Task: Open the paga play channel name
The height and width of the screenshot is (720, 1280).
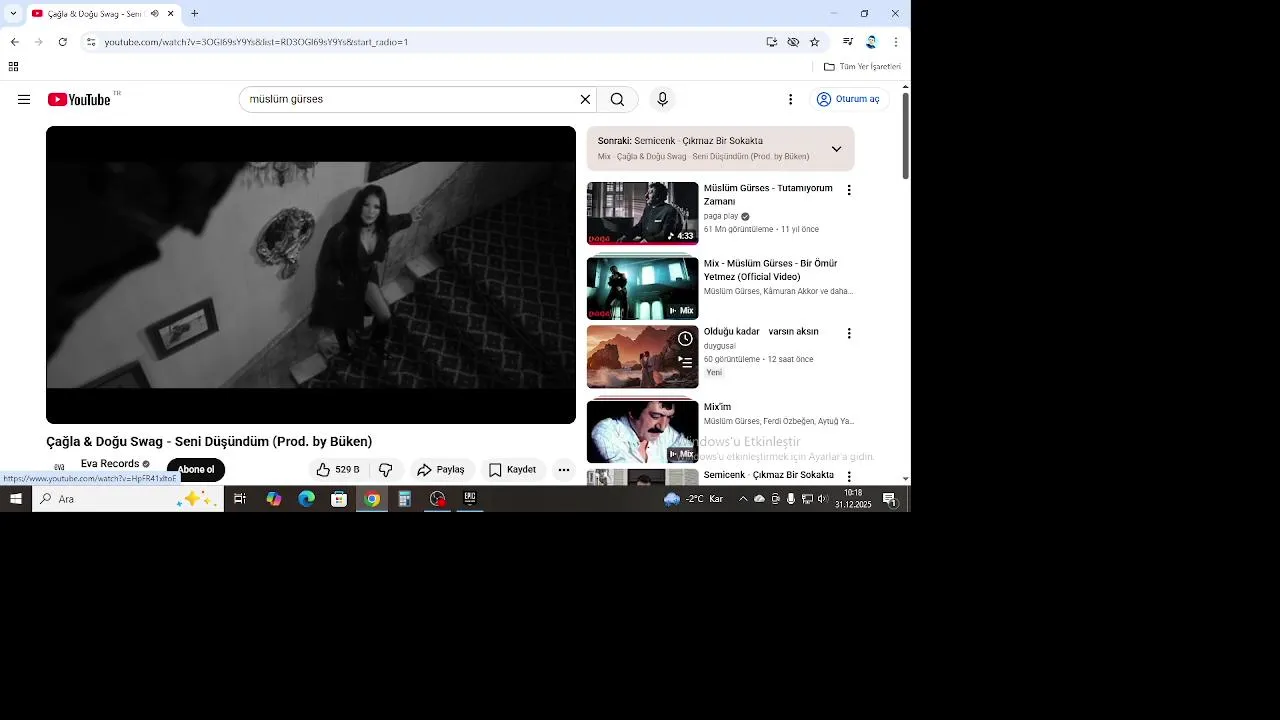Action: [721, 216]
